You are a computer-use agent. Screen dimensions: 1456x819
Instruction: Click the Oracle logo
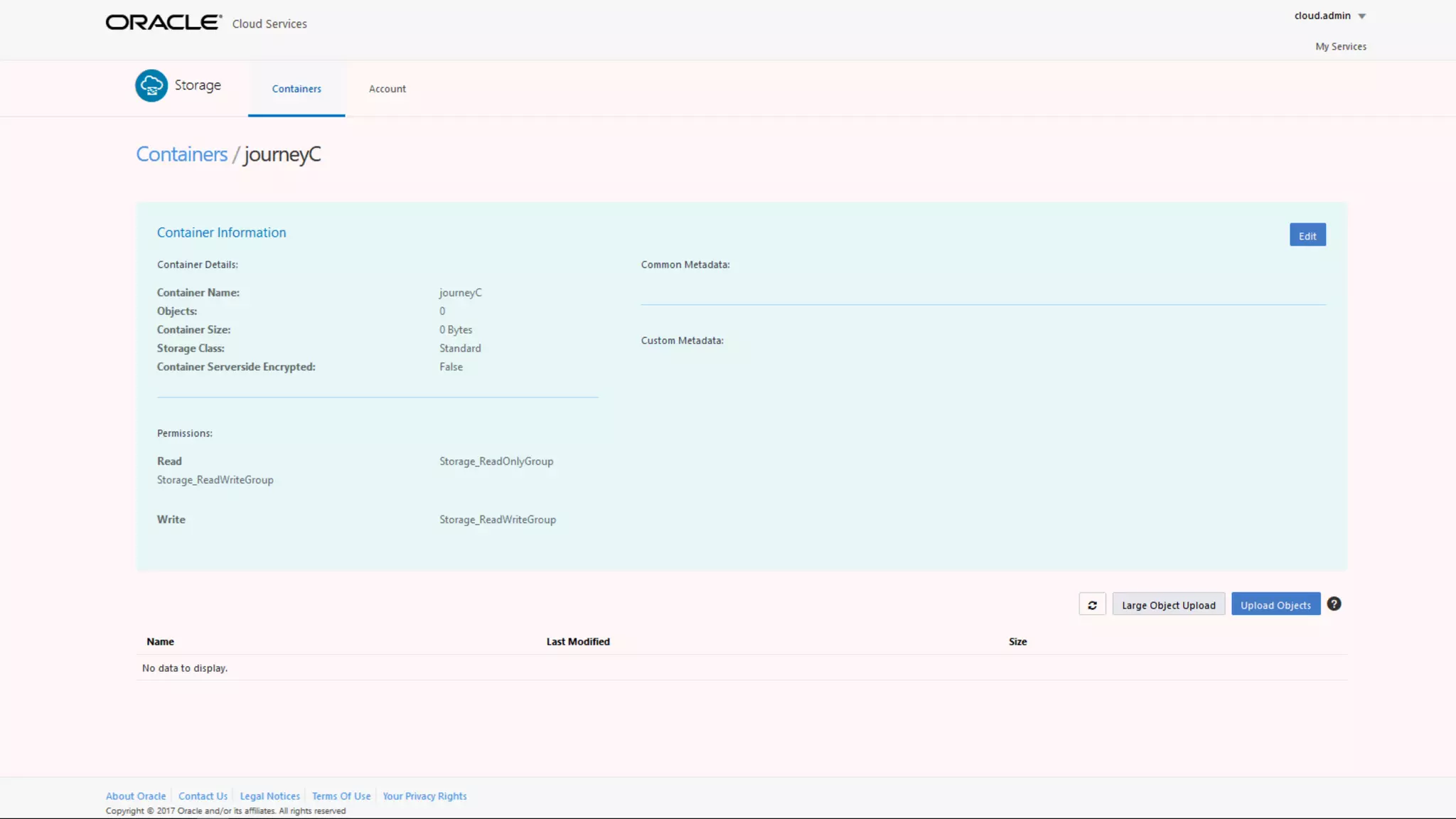pos(164,23)
